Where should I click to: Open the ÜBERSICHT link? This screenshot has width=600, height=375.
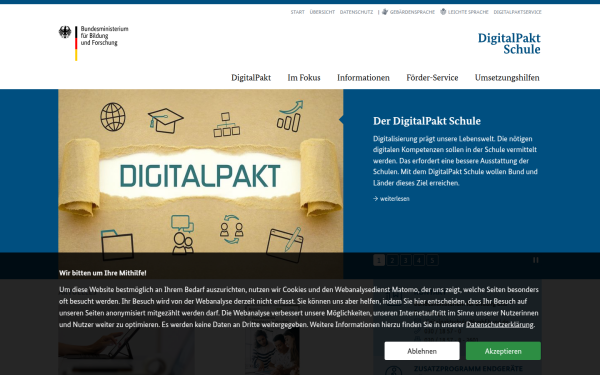tap(322, 12)
